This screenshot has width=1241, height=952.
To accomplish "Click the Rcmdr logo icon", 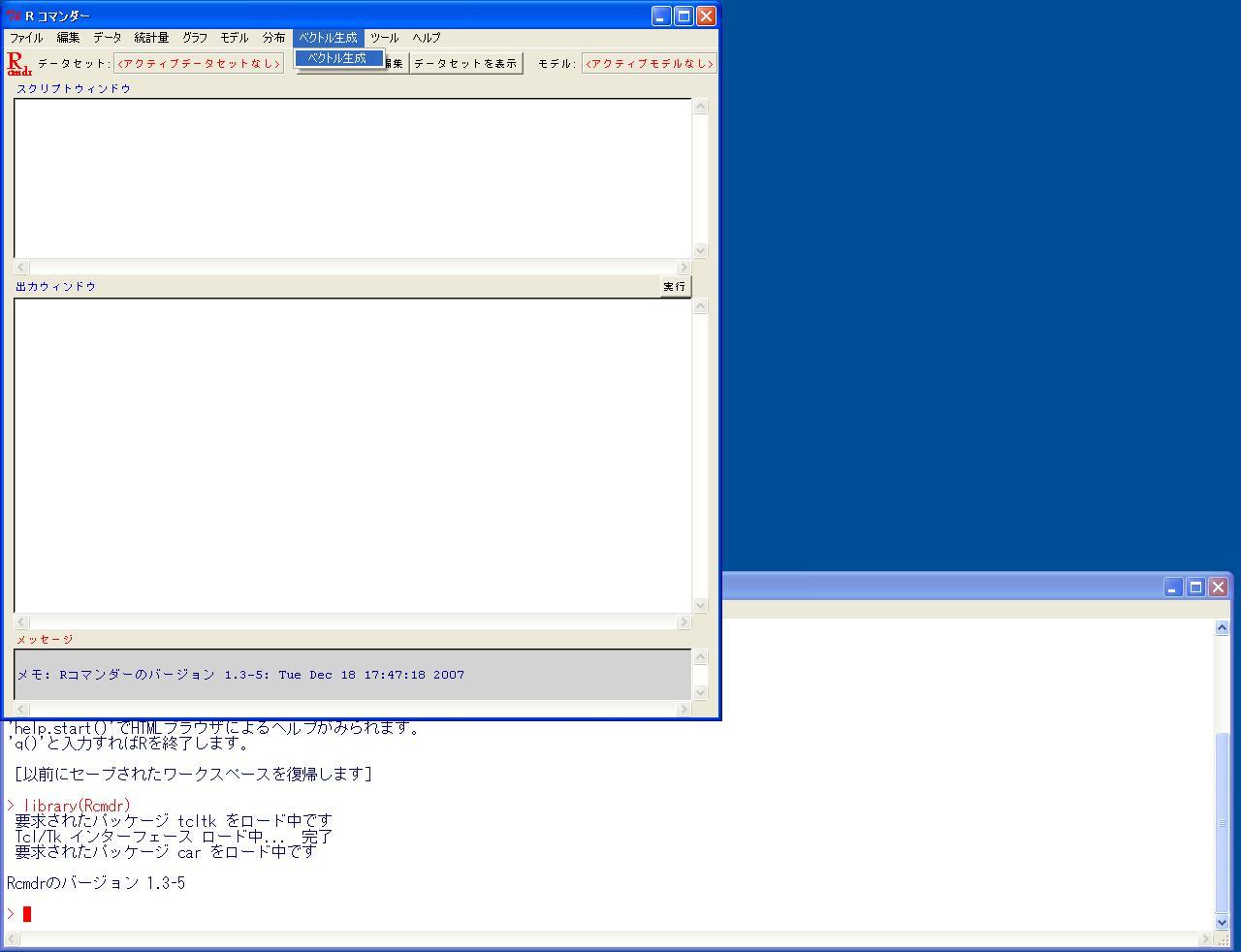I will click(x=18, y=64).
